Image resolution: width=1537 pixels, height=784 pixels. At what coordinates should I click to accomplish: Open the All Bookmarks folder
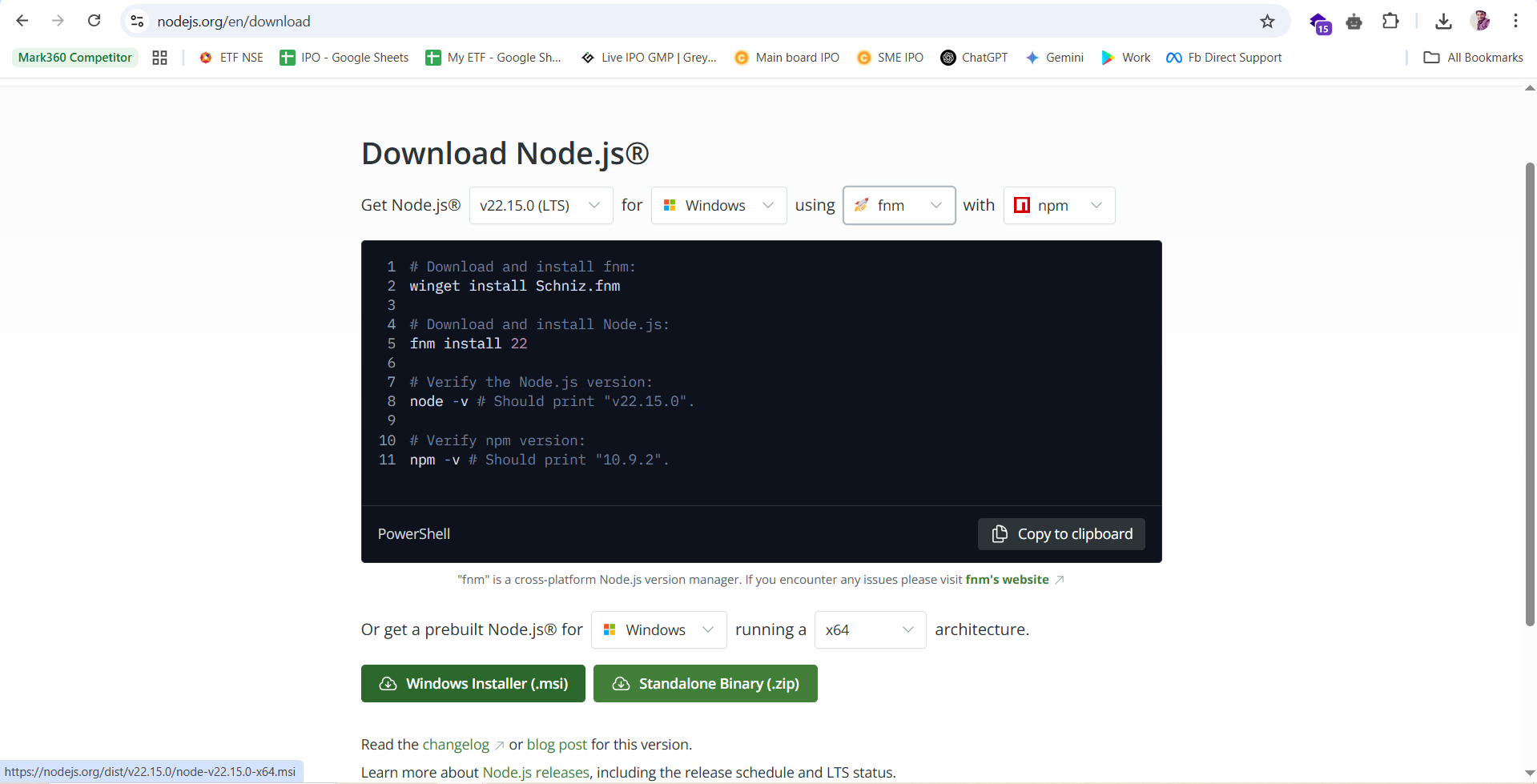[1473, 58]
